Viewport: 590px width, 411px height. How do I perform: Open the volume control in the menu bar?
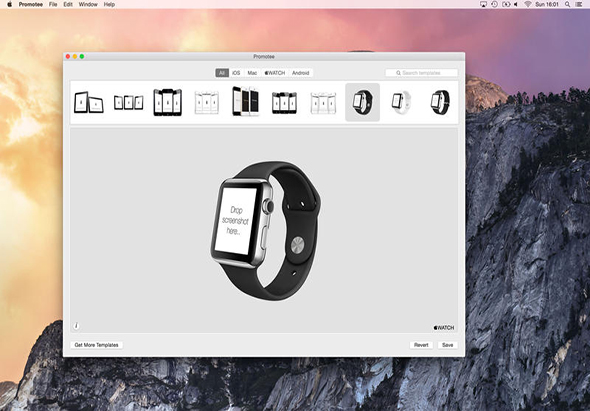pyautogui.click(x=516, y=4)
